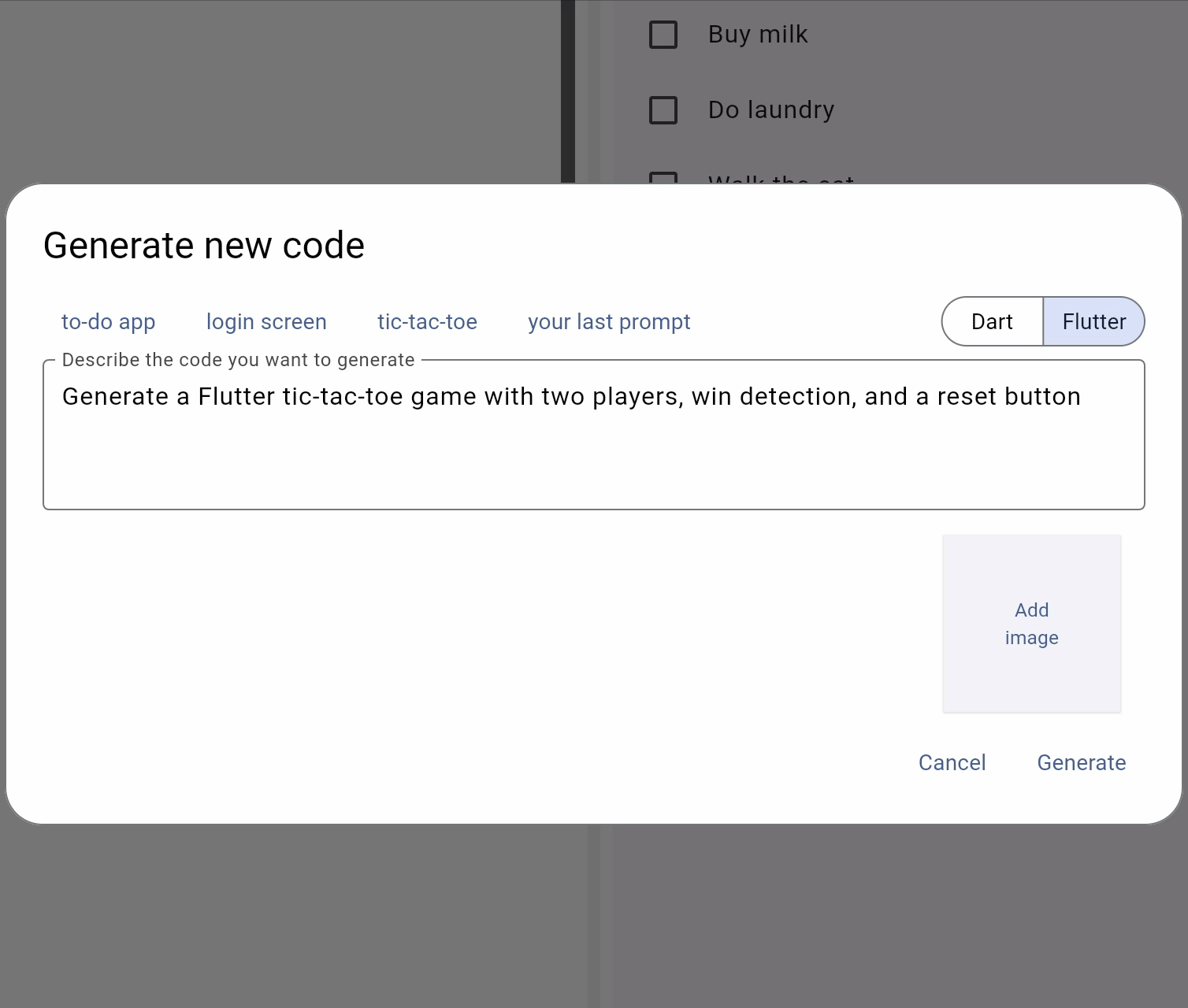The height and width of the screenshot is (1008, 1188).
Task: Cancel the Generate new code dialog
Action: [x=952, y=762]
